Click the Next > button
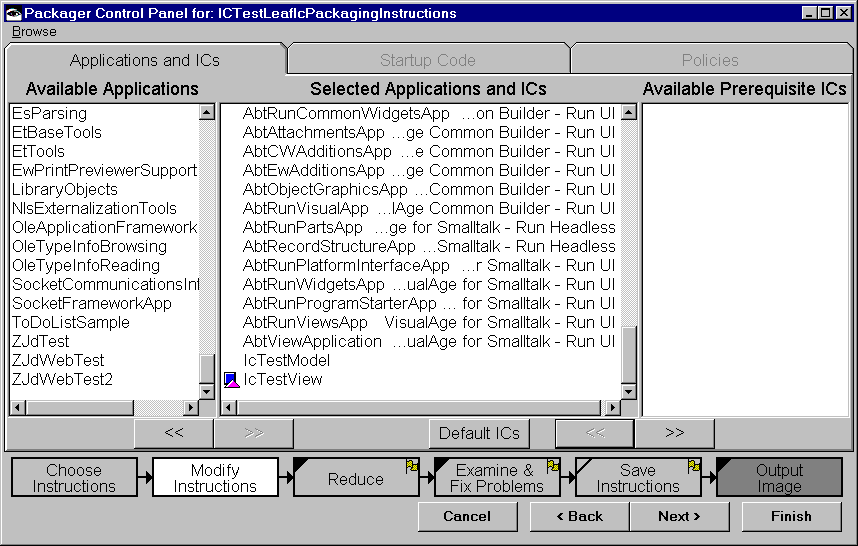 tap(678, 516)
